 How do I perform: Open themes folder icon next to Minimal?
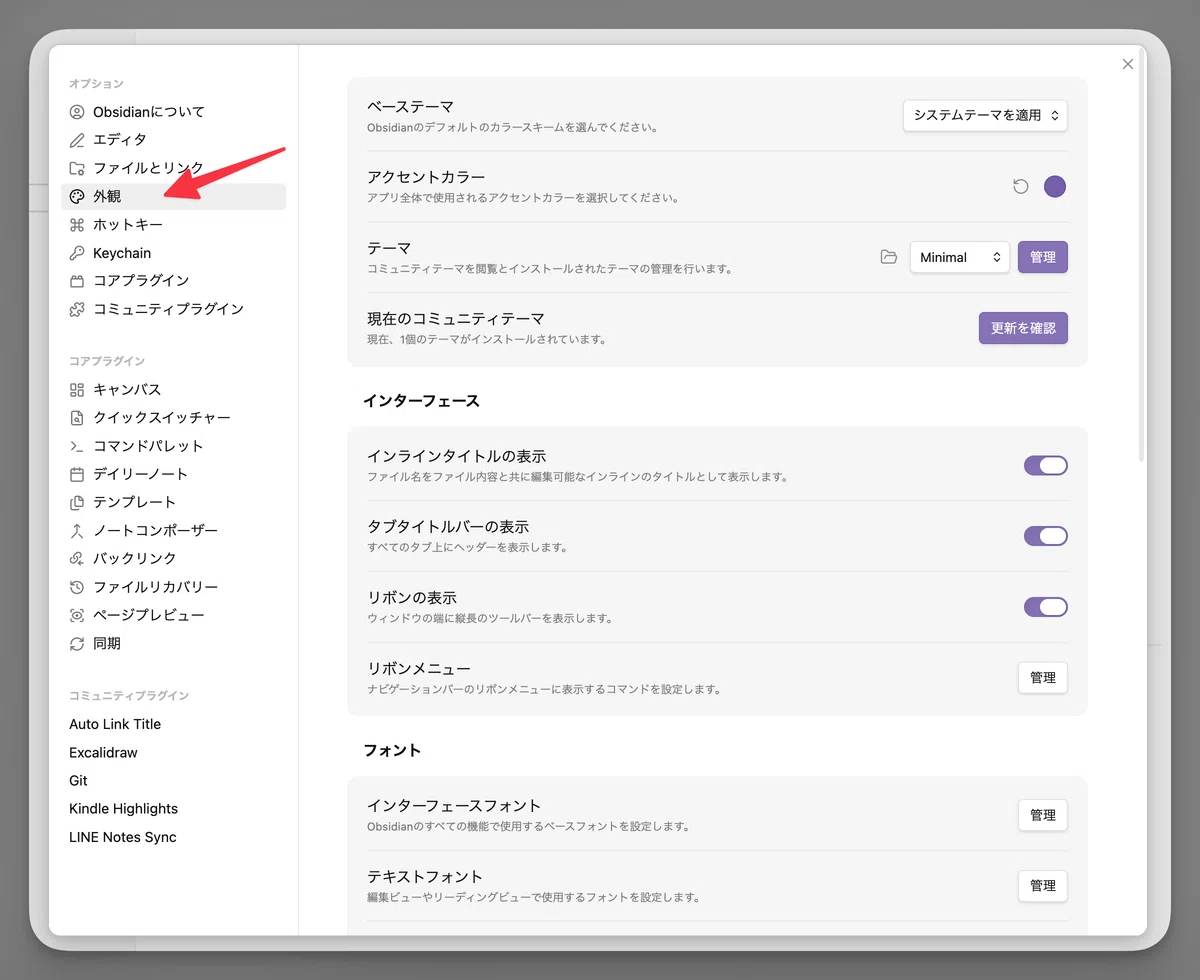coord(889,257)
